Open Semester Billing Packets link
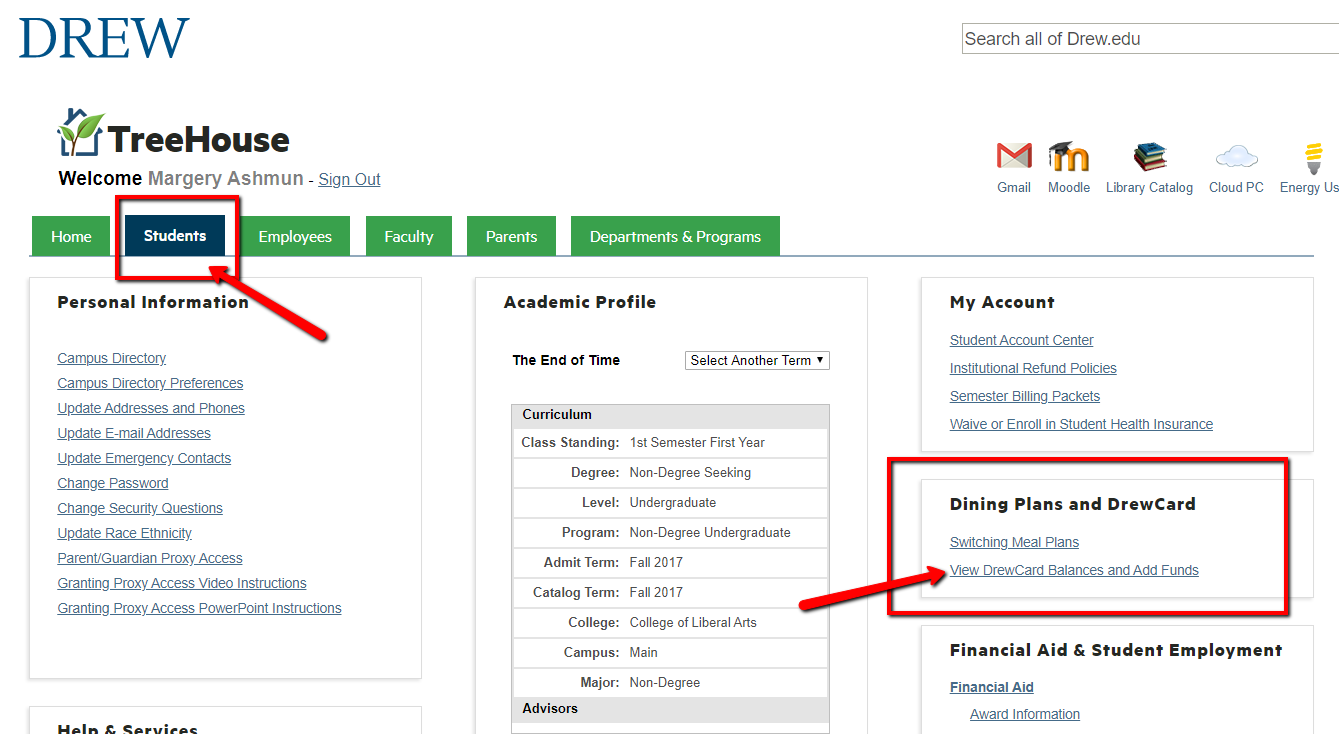 point(1025,396)
